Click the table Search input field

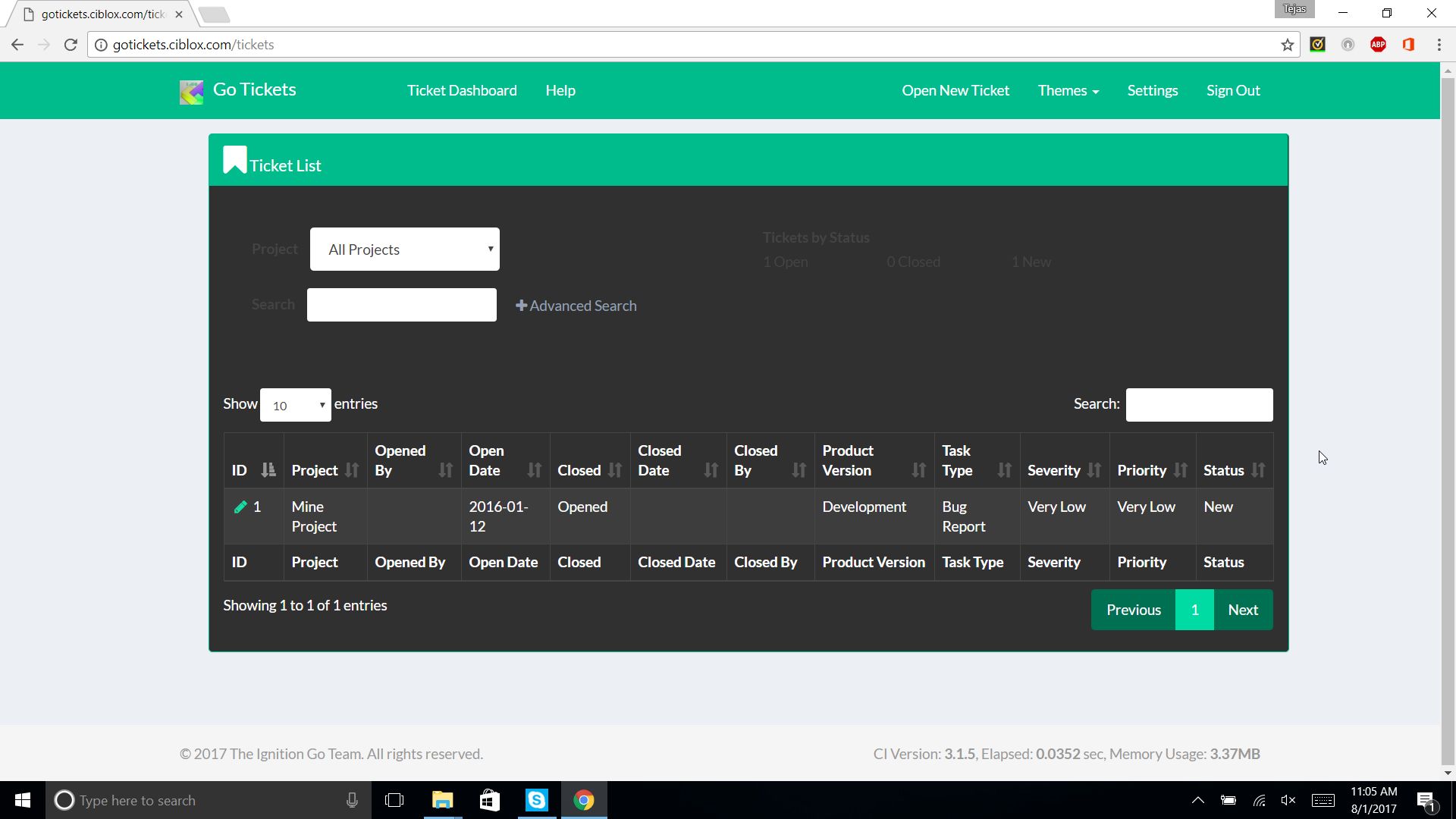(1199, 405)
